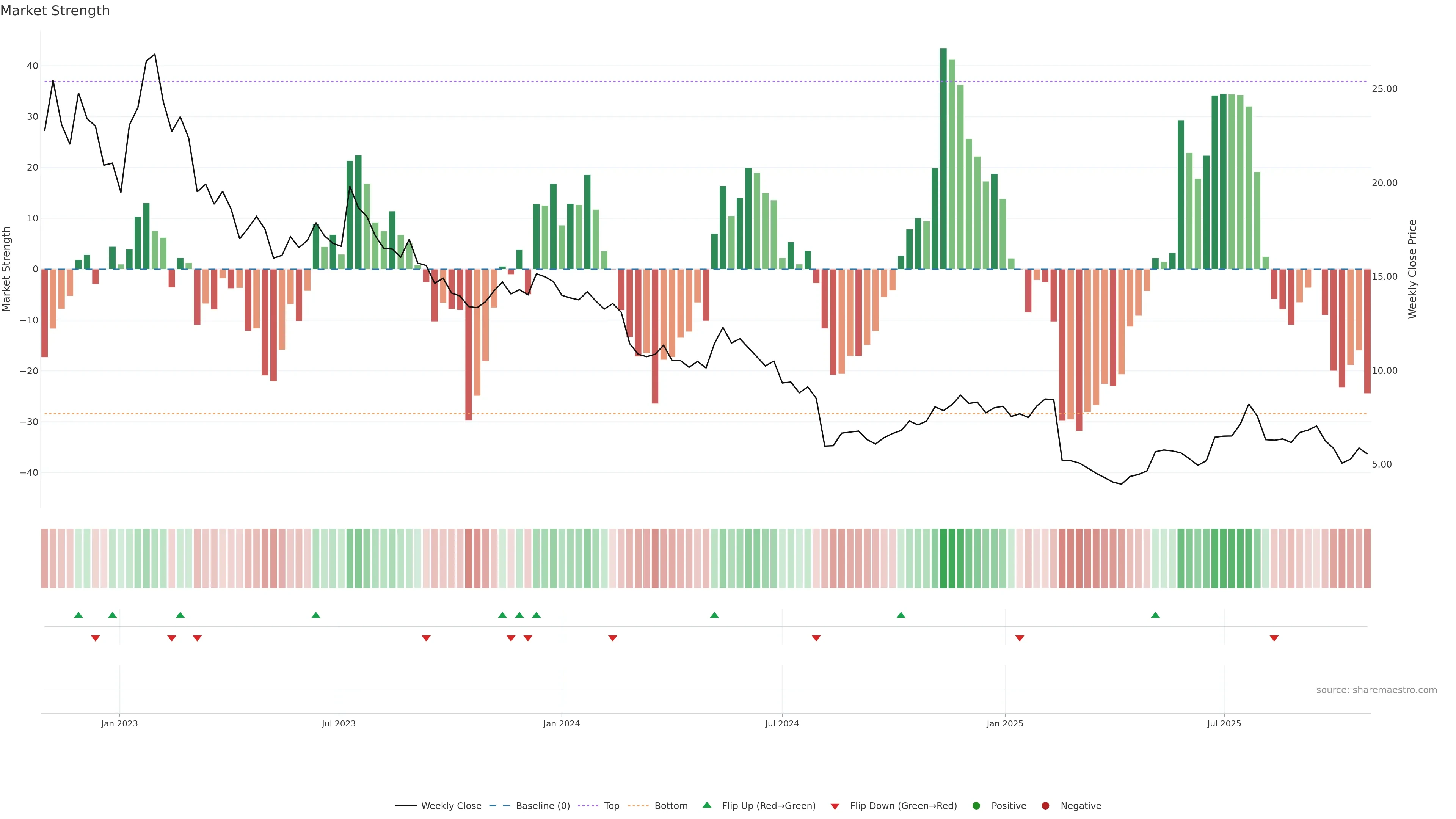Click the Jul 2025 x-axis label

coord(1224,723)
